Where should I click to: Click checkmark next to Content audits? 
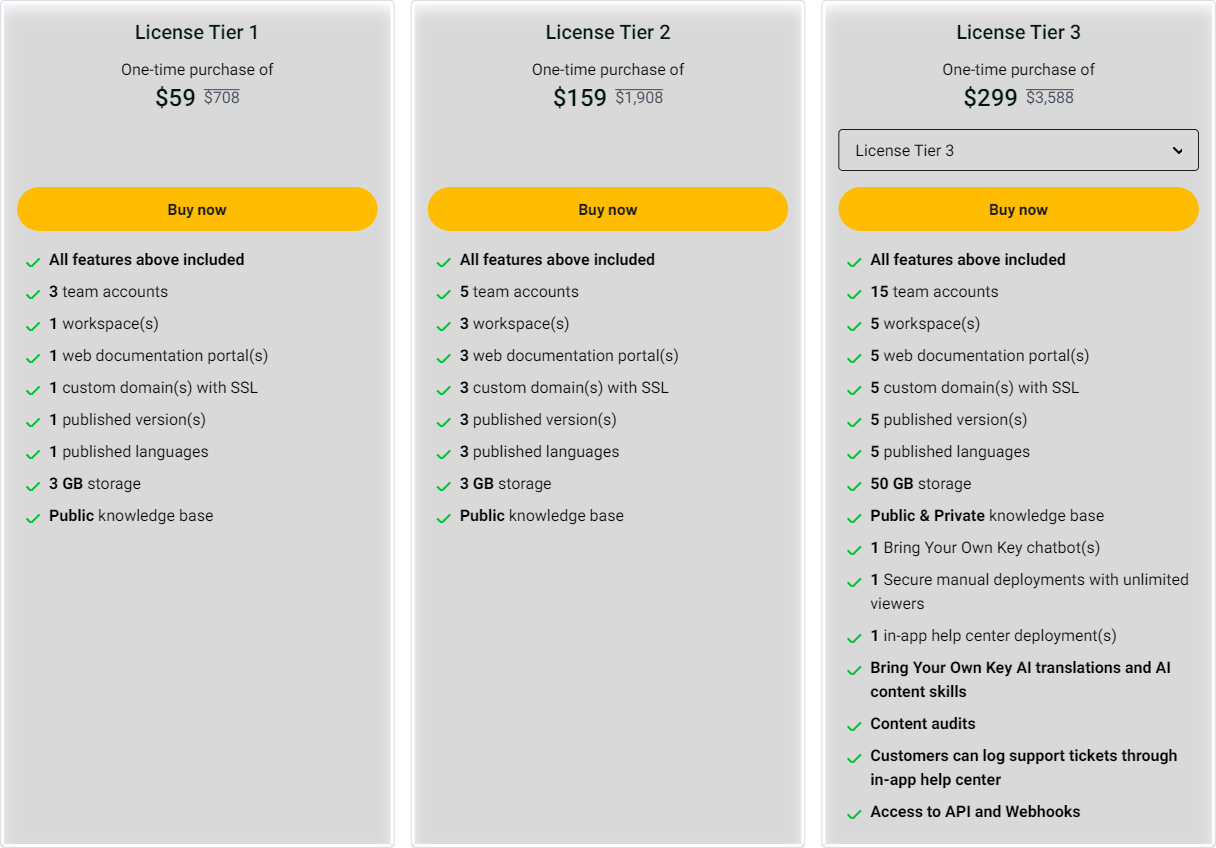[x=854, y=726]
